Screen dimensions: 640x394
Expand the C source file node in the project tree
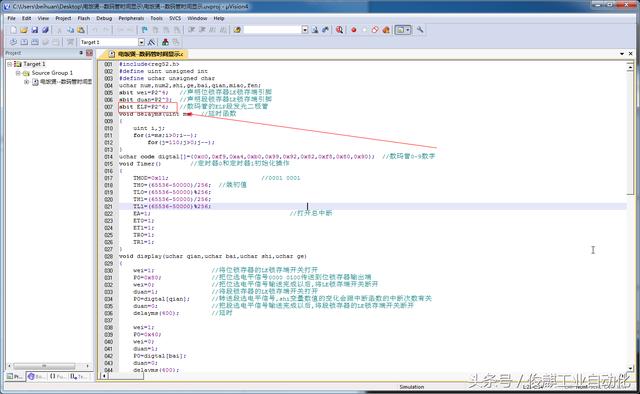click(x=27, y=82)
